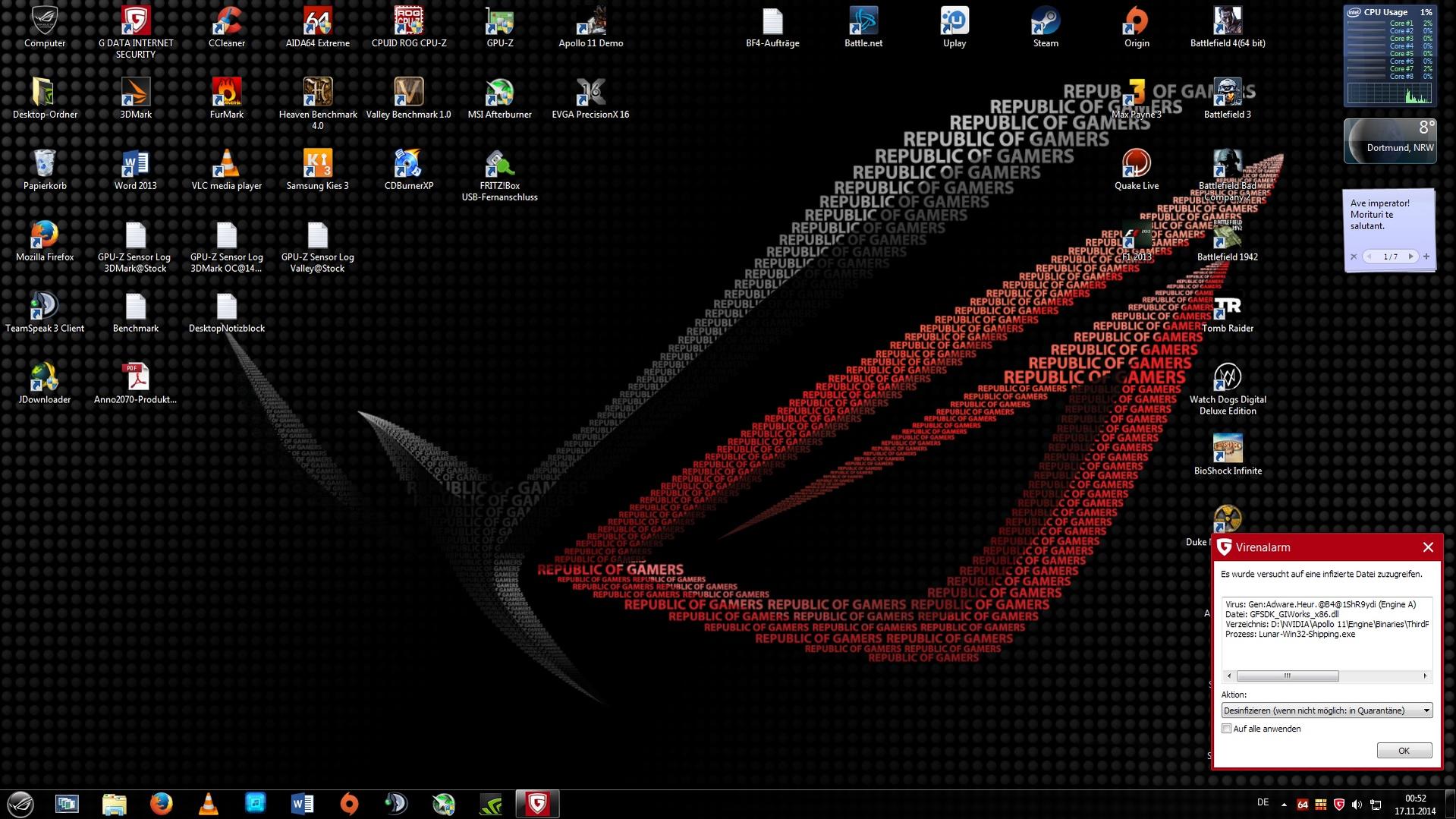Select the Anno2070-Produkt PDF file

click(x=136, y=384)
